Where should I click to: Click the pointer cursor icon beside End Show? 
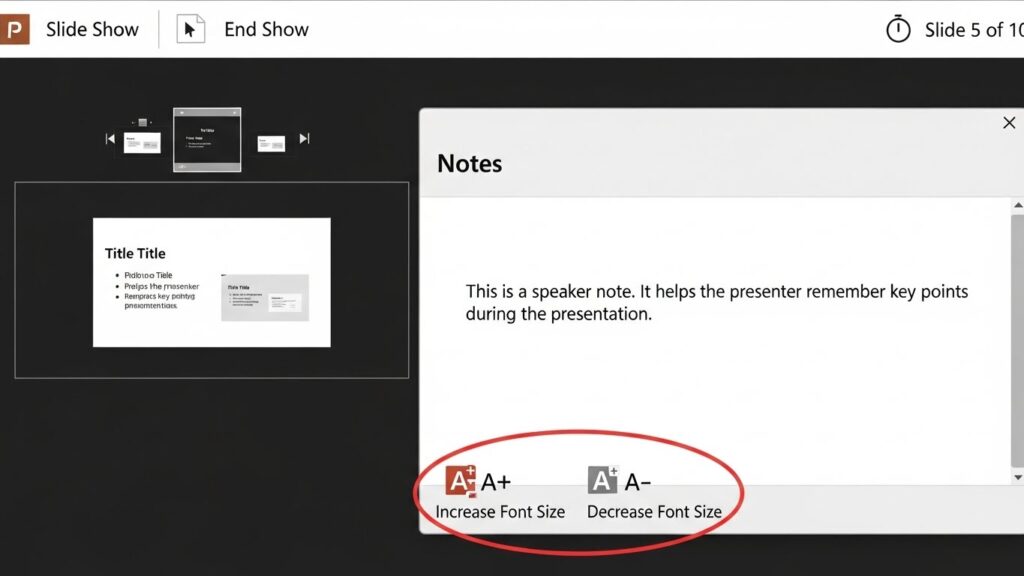(x=191, y=30)
